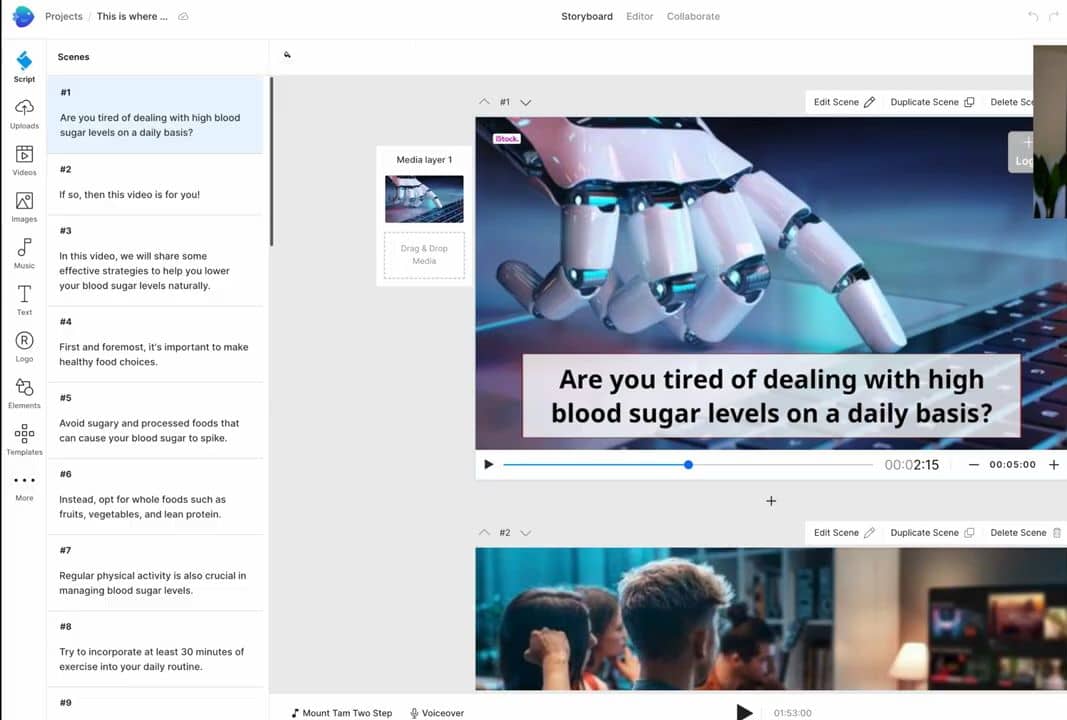Switch to the Editor tab
Image resolution: width=1067 pixels, height=720 pixels.
pyautogui.click(x=639, y=16)
